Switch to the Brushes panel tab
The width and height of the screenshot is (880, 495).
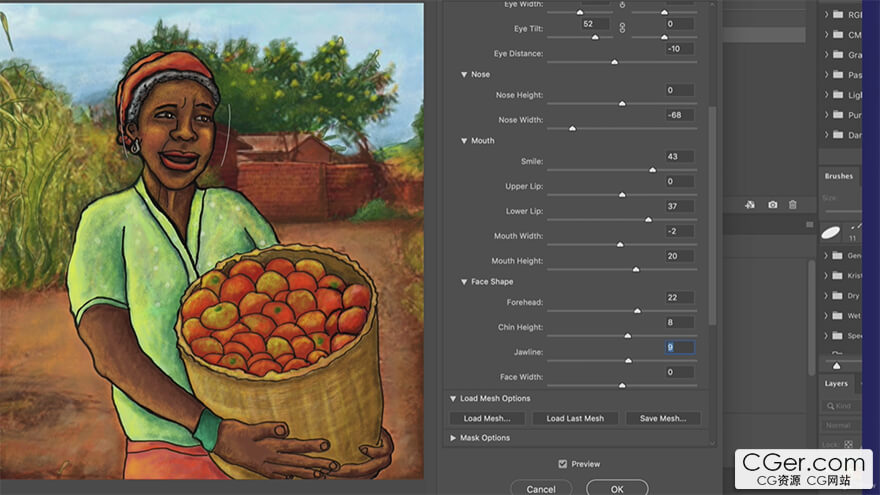838,176
